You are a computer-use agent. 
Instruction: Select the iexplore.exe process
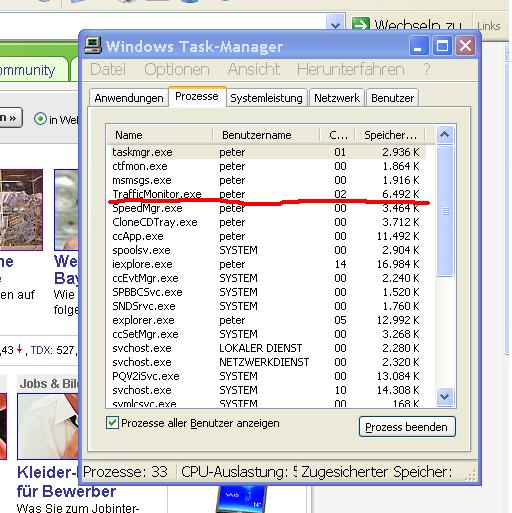click(x=266, y=264)
